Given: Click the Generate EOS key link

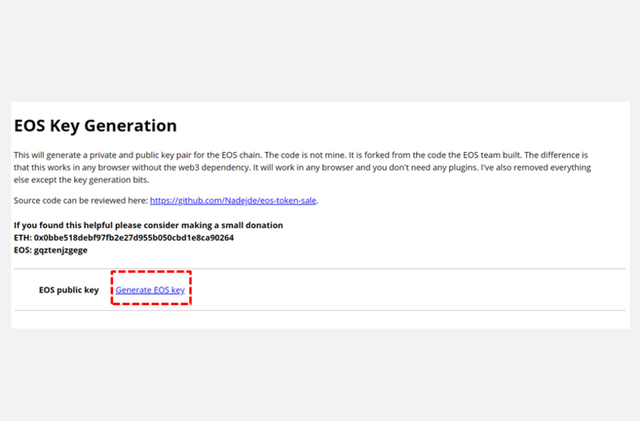Looking at the screenshot, I should pyautogui.click(x=150, y=290).
